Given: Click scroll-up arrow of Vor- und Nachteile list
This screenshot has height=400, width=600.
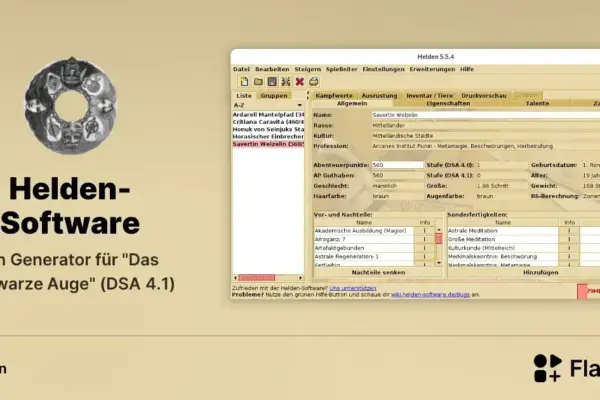Looking at the screenshot, I should pos(439,230).
